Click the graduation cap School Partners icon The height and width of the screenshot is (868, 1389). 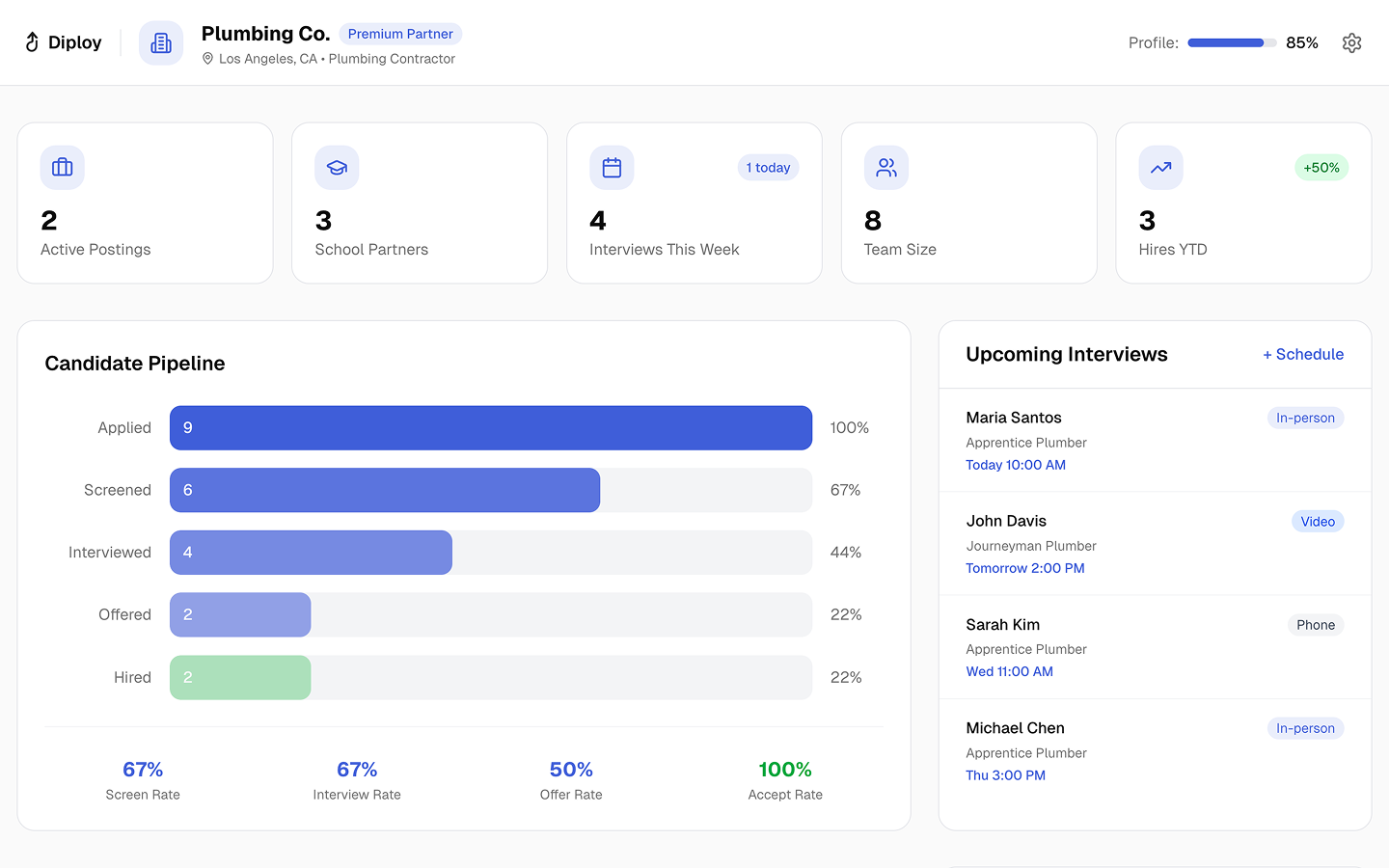(337, 168)
